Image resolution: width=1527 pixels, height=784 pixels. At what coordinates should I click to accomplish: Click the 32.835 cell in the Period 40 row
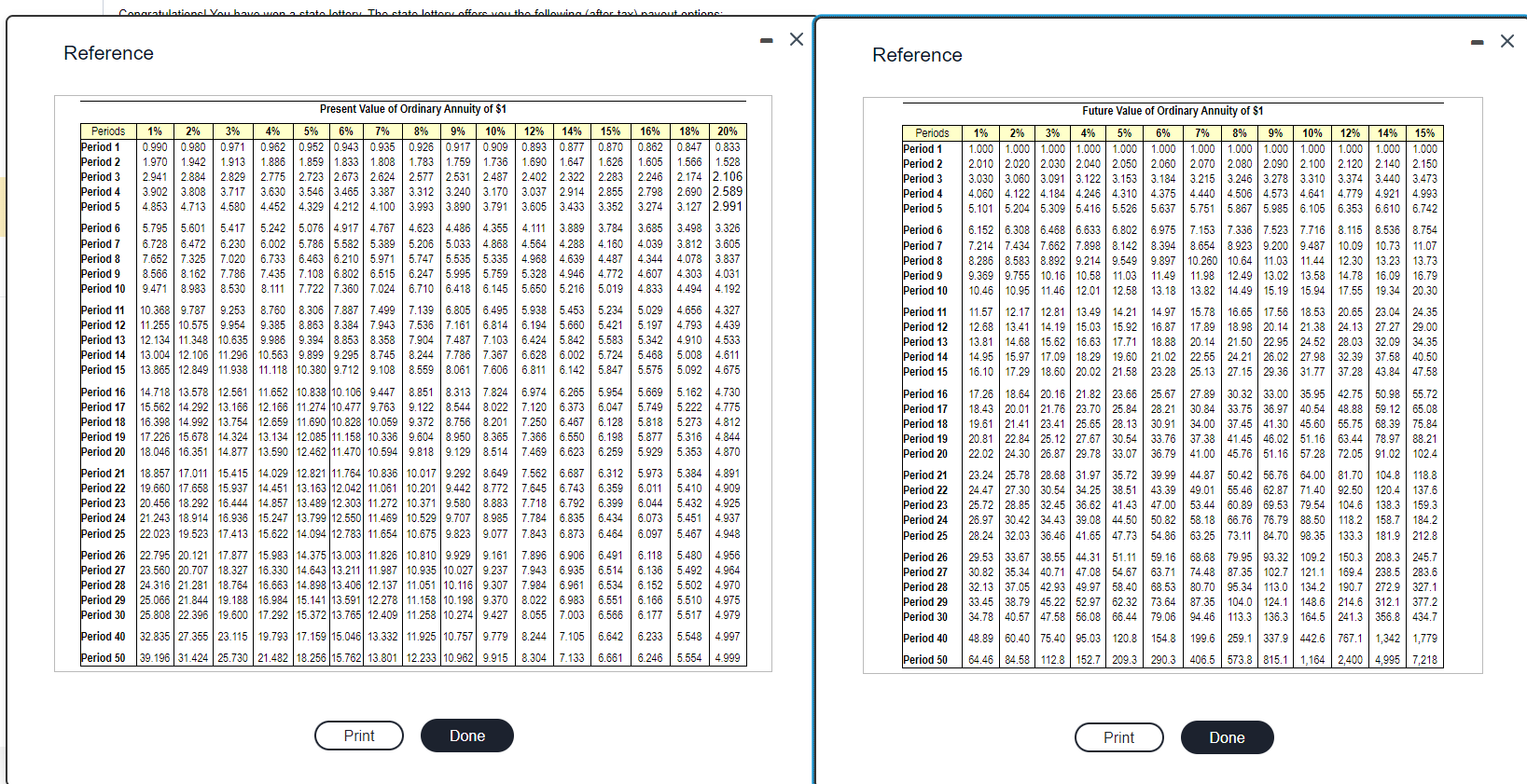(x=155, y=637)
